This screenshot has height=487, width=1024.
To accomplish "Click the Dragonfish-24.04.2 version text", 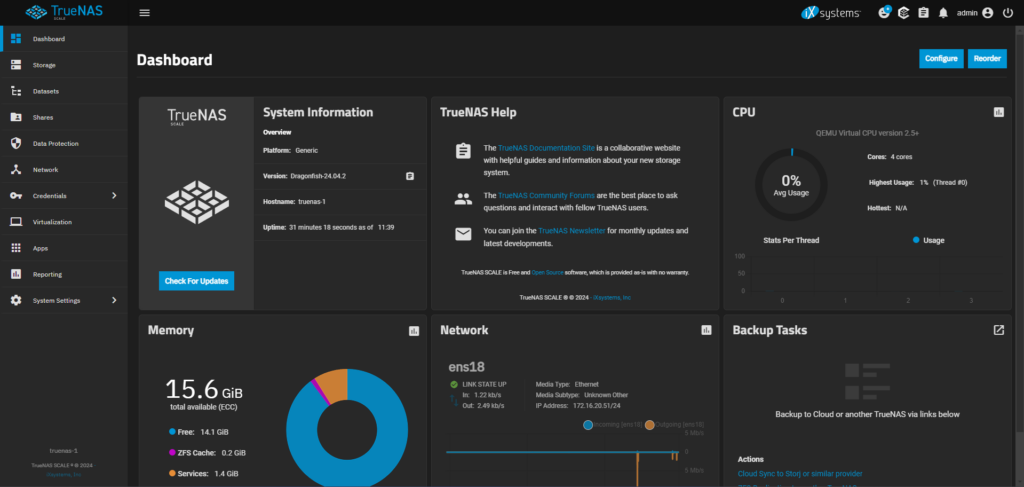I will point(318,176).
